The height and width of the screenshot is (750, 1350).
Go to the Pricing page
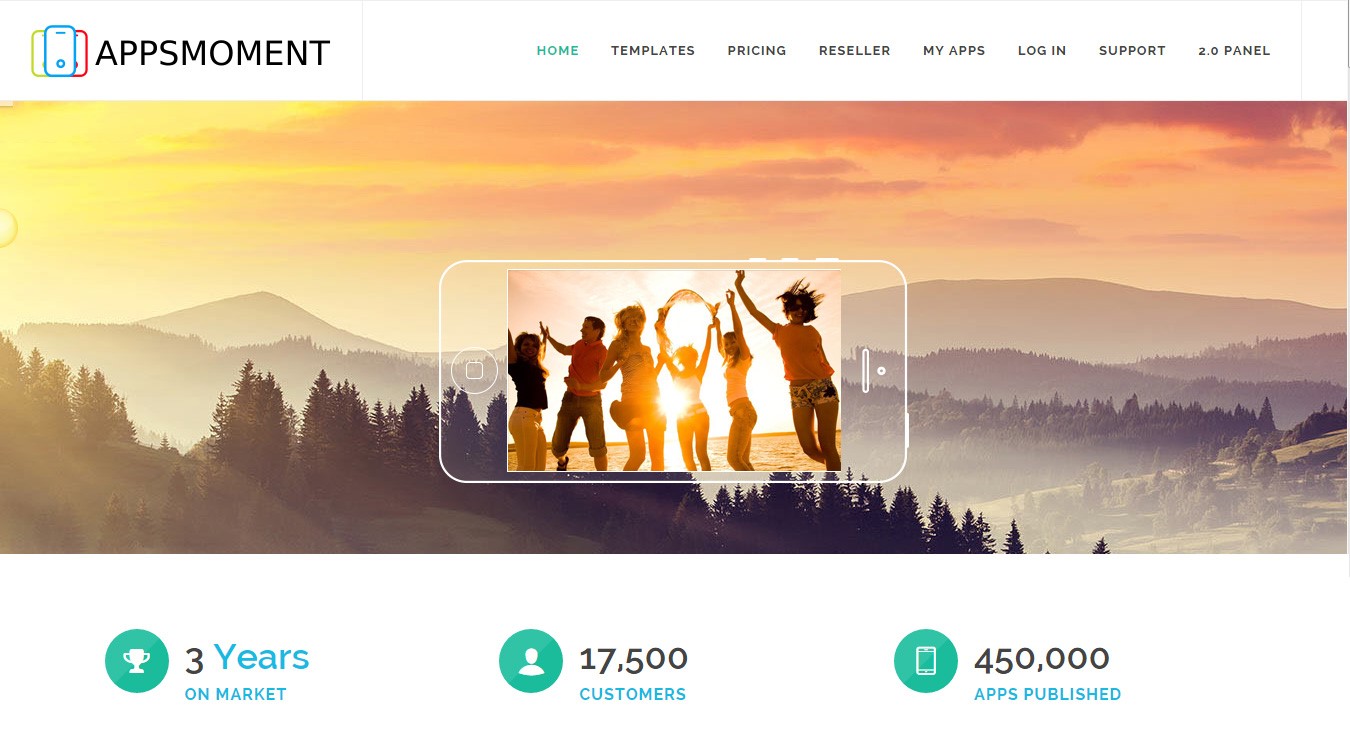(x=757, y=51)
